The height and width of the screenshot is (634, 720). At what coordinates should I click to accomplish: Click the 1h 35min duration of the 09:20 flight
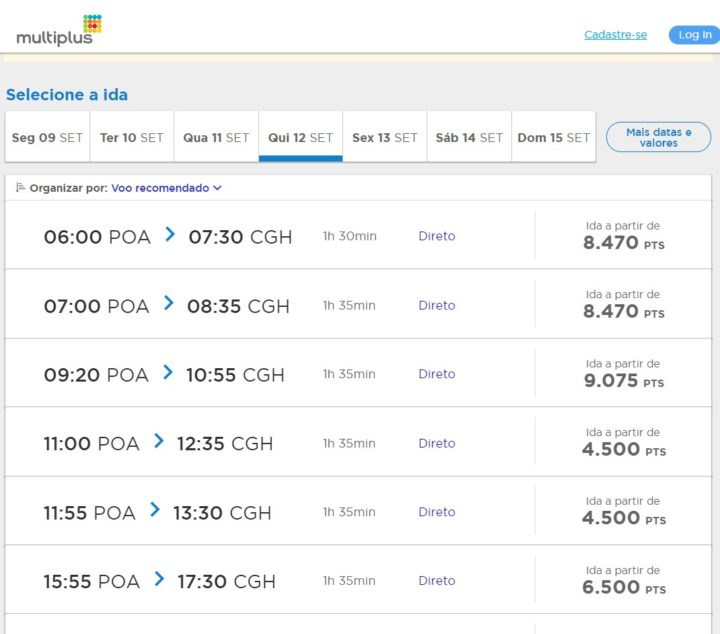point(349,374)
